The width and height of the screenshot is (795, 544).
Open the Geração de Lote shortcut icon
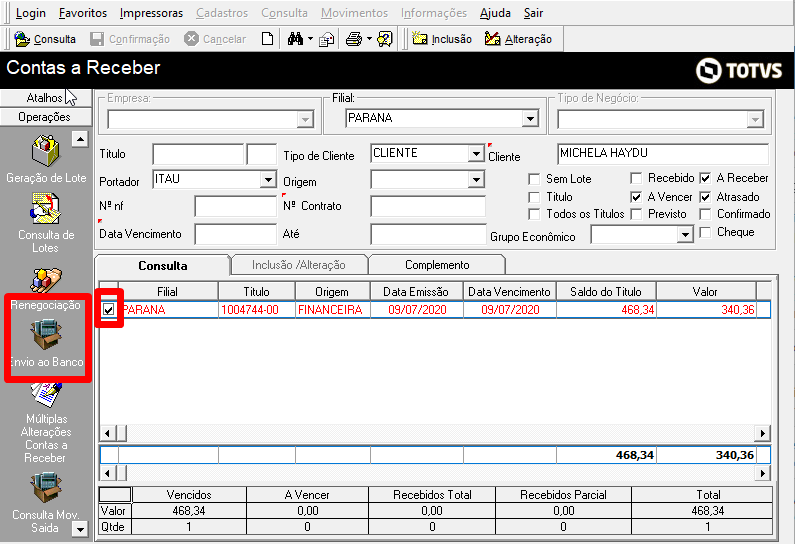pos(46,151)
